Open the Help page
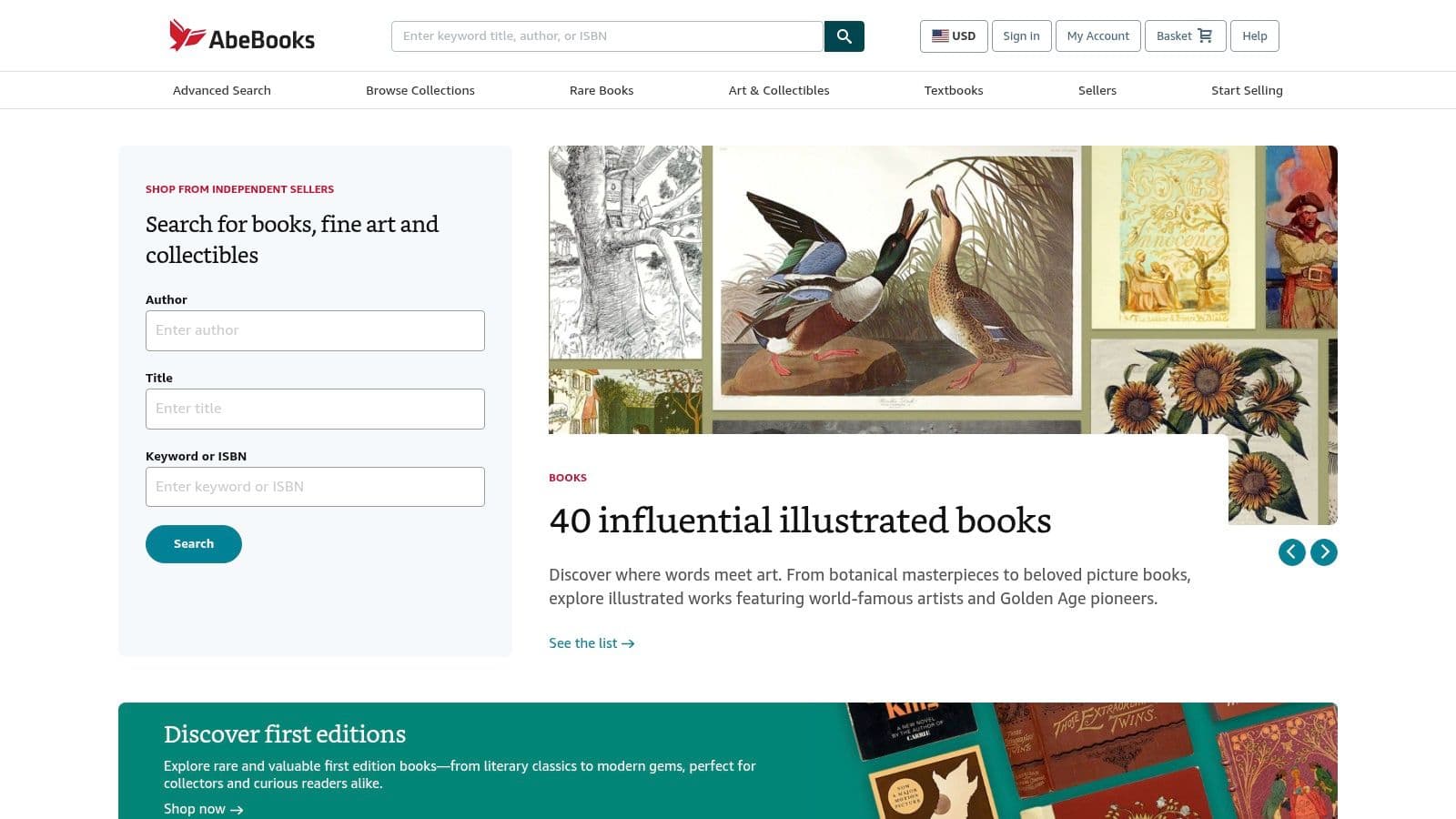 pyautogui.click(x=1255, y=35)
